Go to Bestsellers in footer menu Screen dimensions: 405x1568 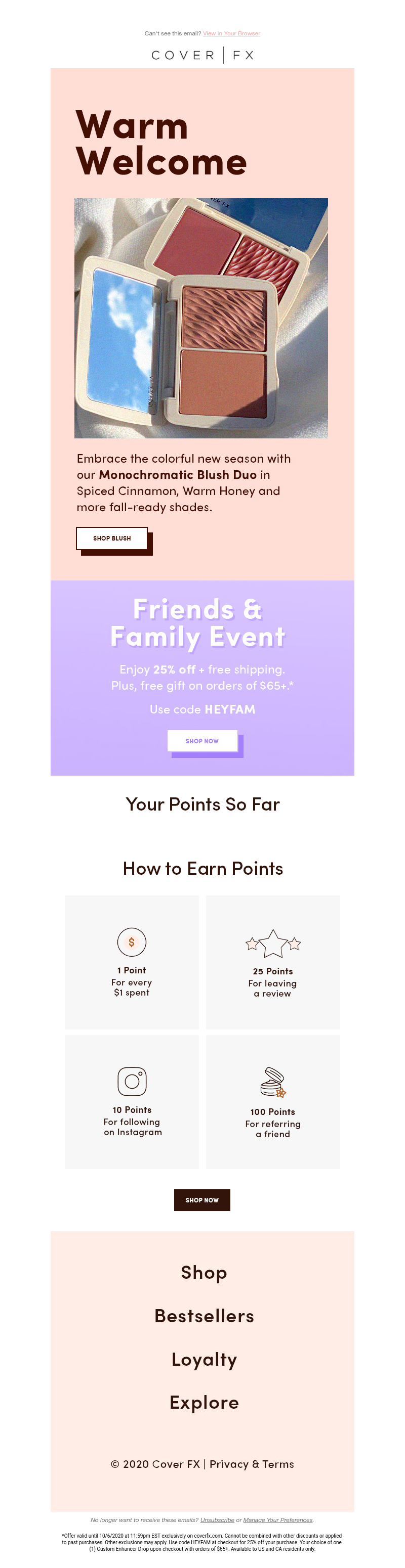click(x=204, y=1315)
